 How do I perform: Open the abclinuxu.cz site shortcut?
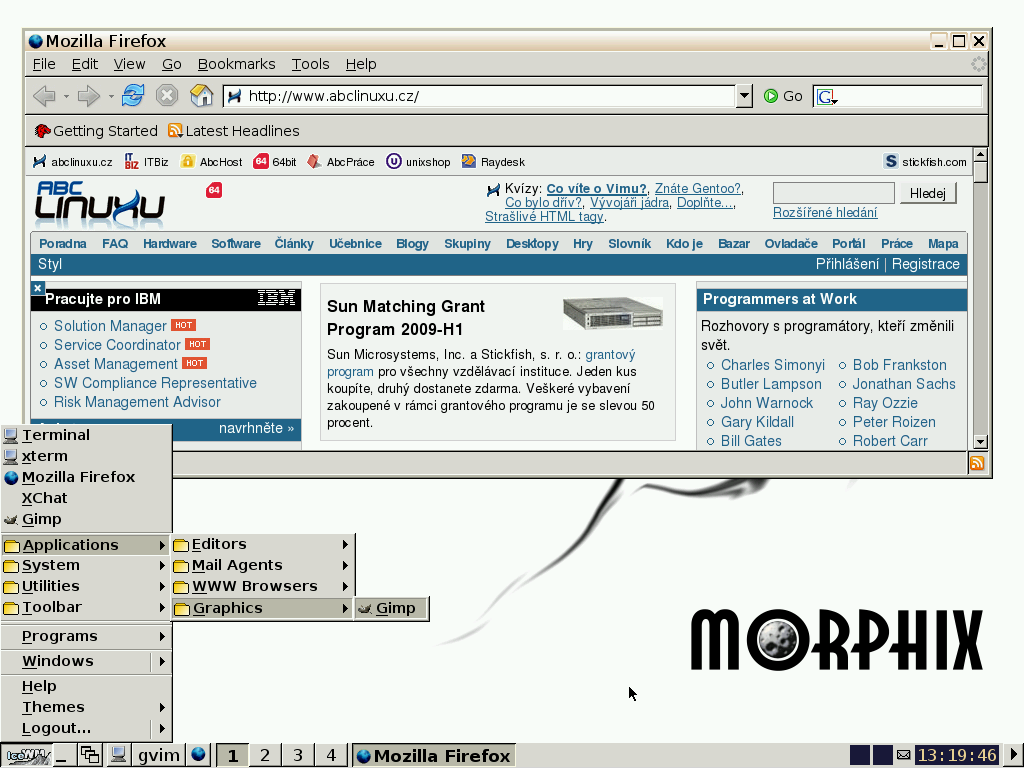[x=72, y=162]
